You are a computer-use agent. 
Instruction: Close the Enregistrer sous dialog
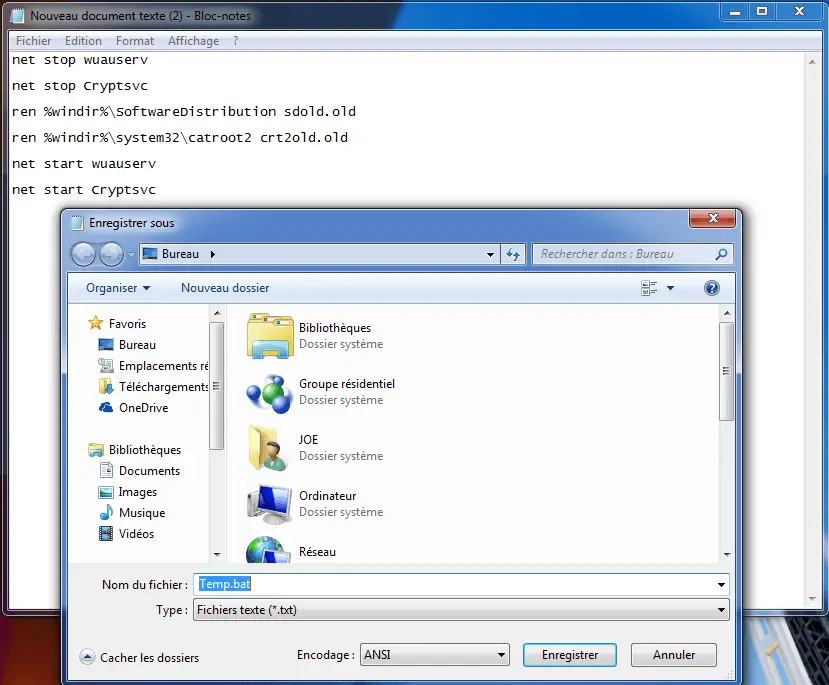point(712,218)
